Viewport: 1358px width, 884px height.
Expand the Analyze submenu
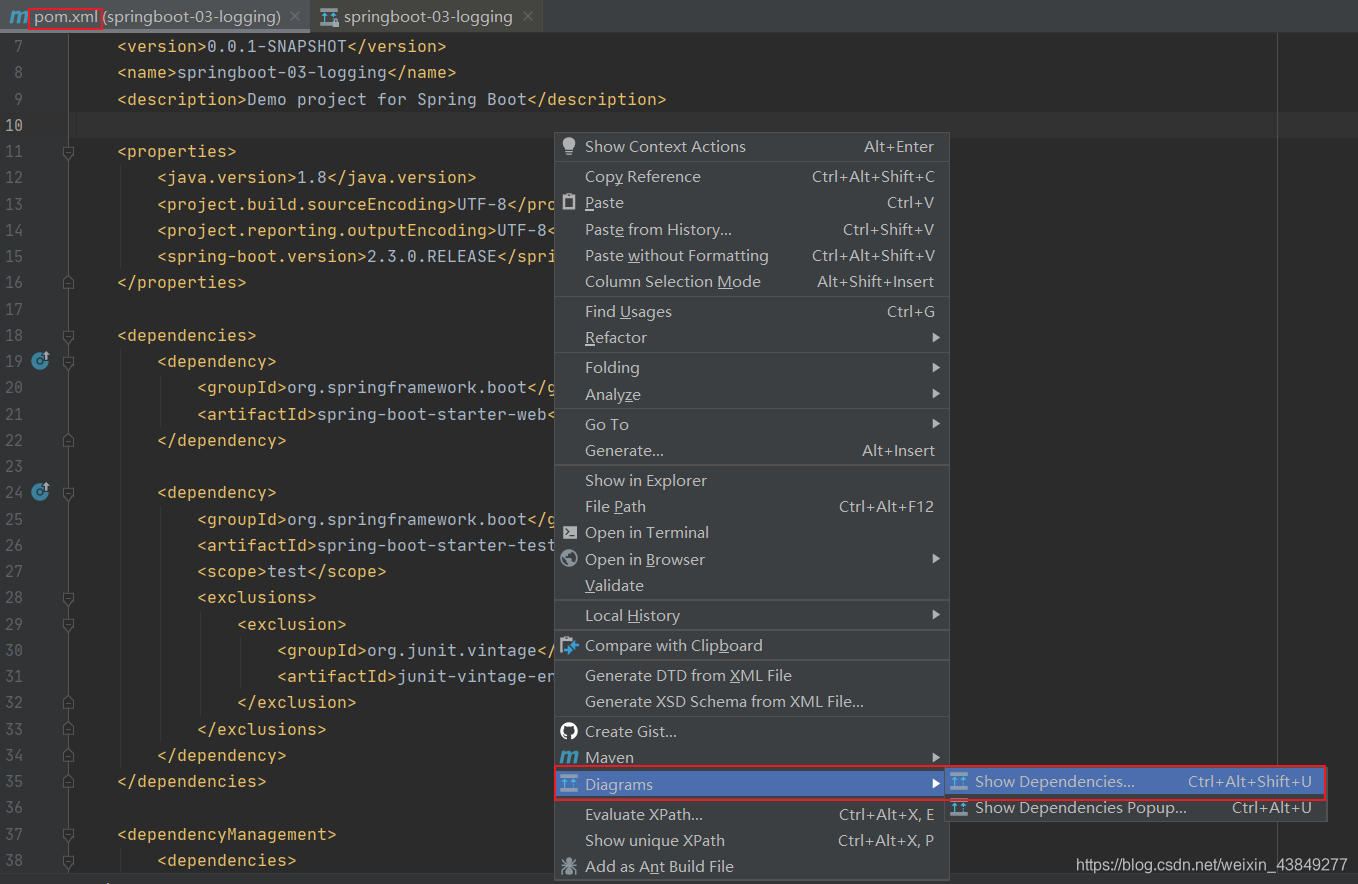click(x=751, y=395)
